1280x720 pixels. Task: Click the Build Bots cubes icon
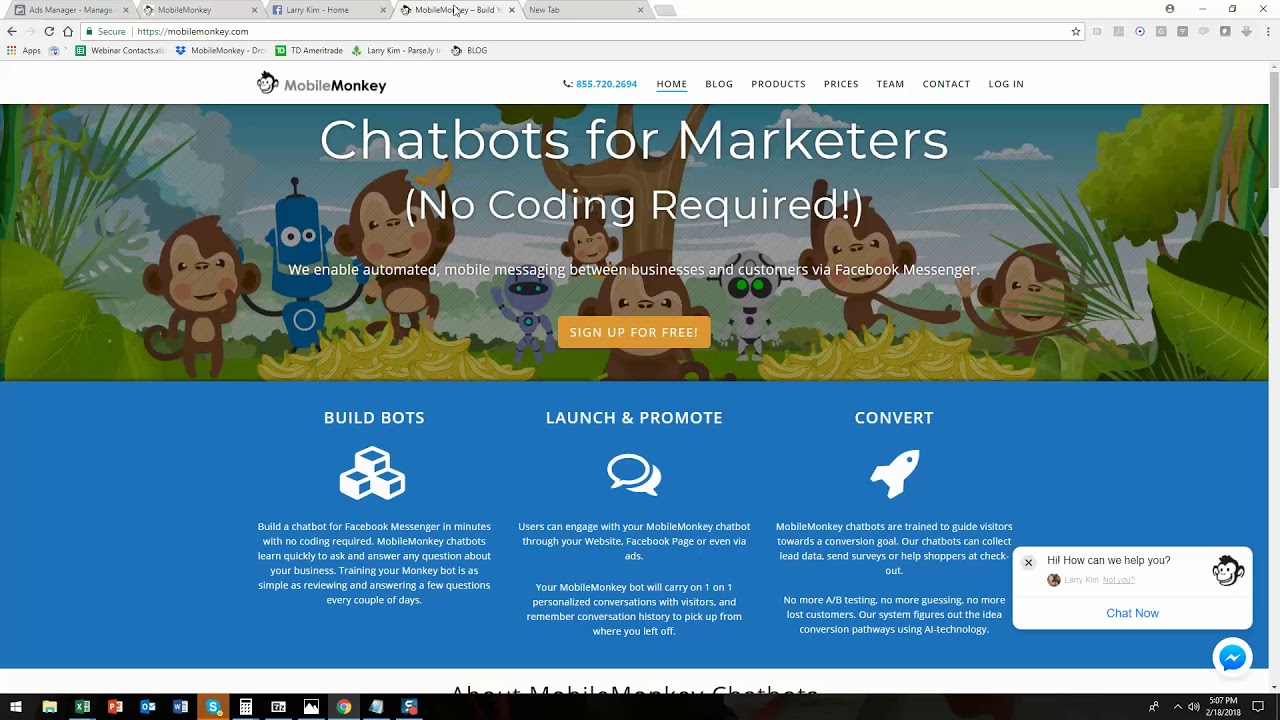pyautogui.click(x=373, y=473)
